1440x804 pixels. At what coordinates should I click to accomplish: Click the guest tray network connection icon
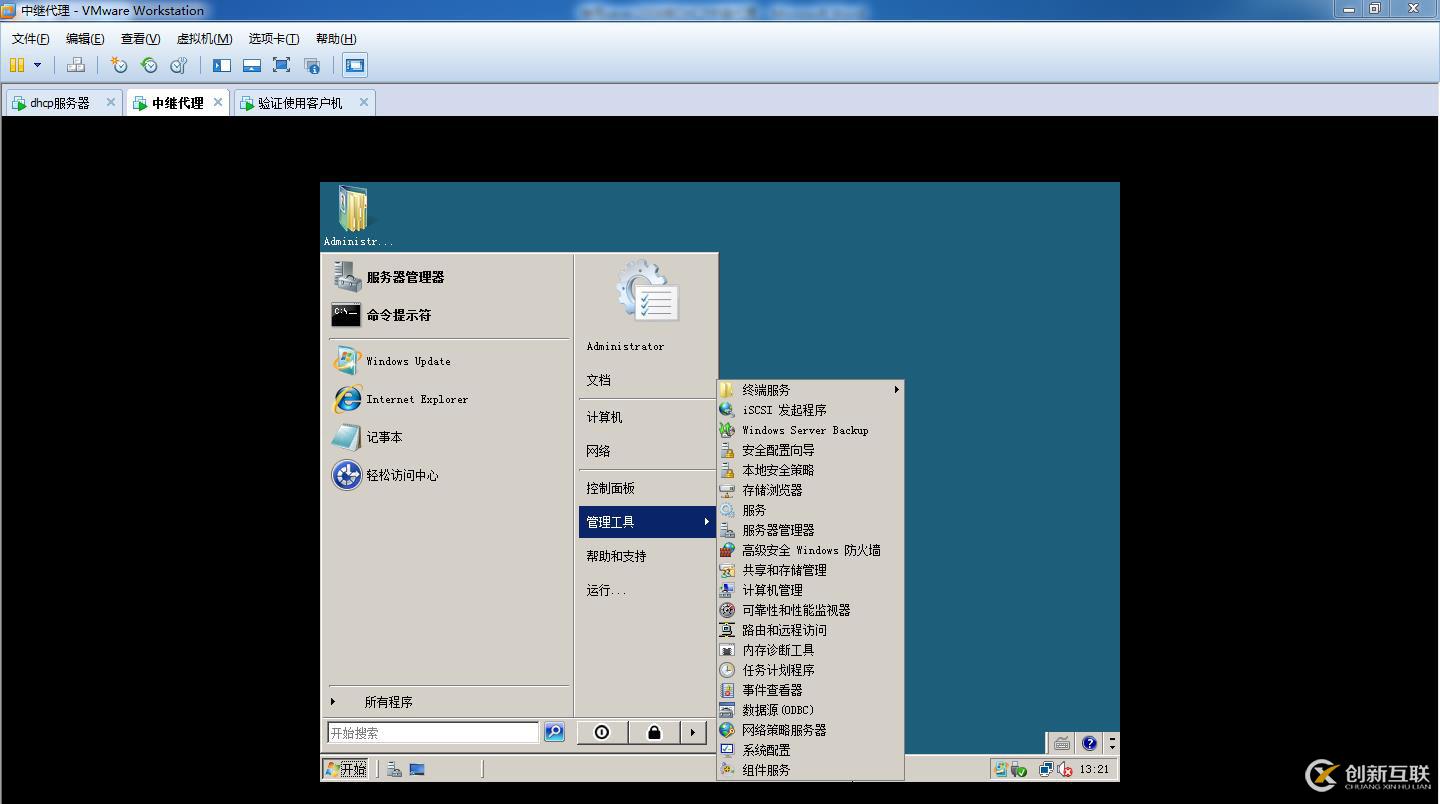pyautogui.click(x=1046, y=769)
